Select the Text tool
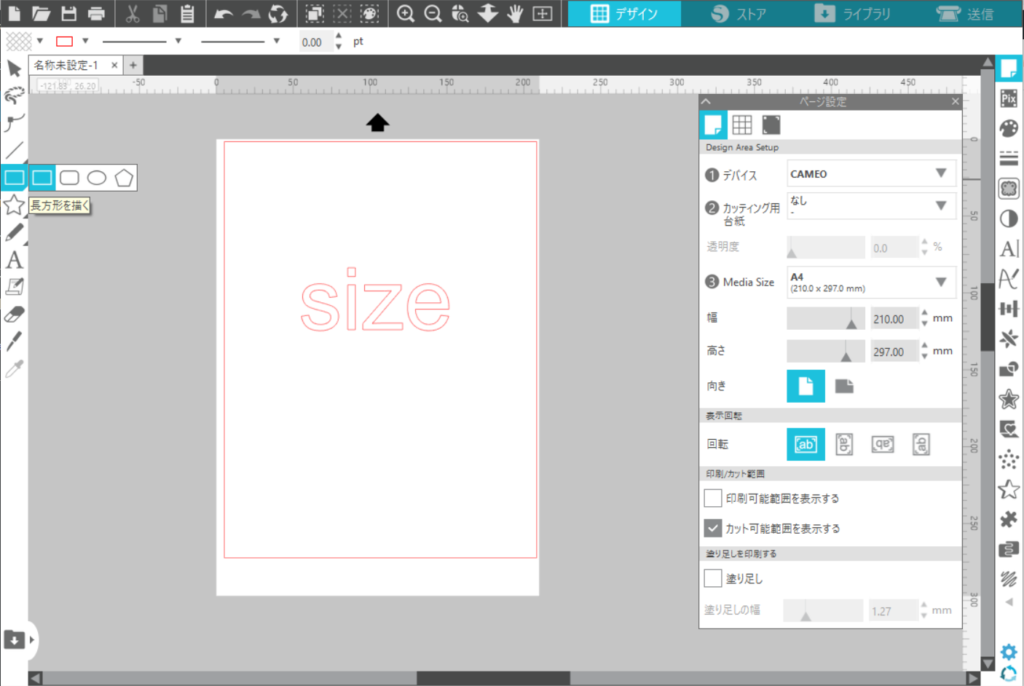Viewport: 1024px width, 686px height. coord(14,260)
